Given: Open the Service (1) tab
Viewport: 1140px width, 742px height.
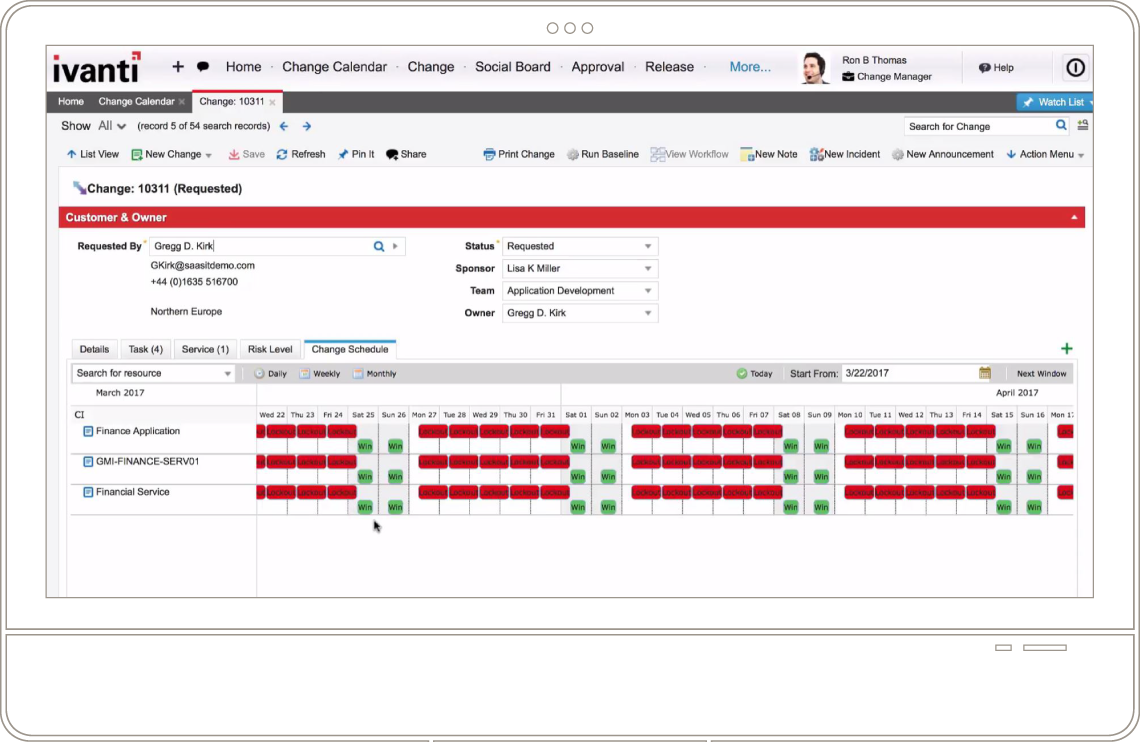Looking at the screenshot, I should [x=205, y=350].
